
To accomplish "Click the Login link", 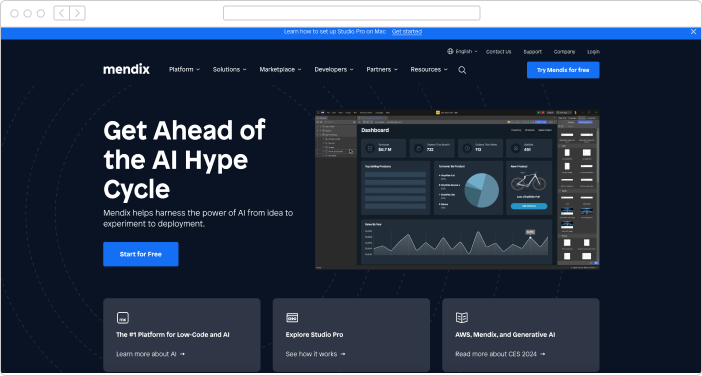I will click(x=593, y=52).
